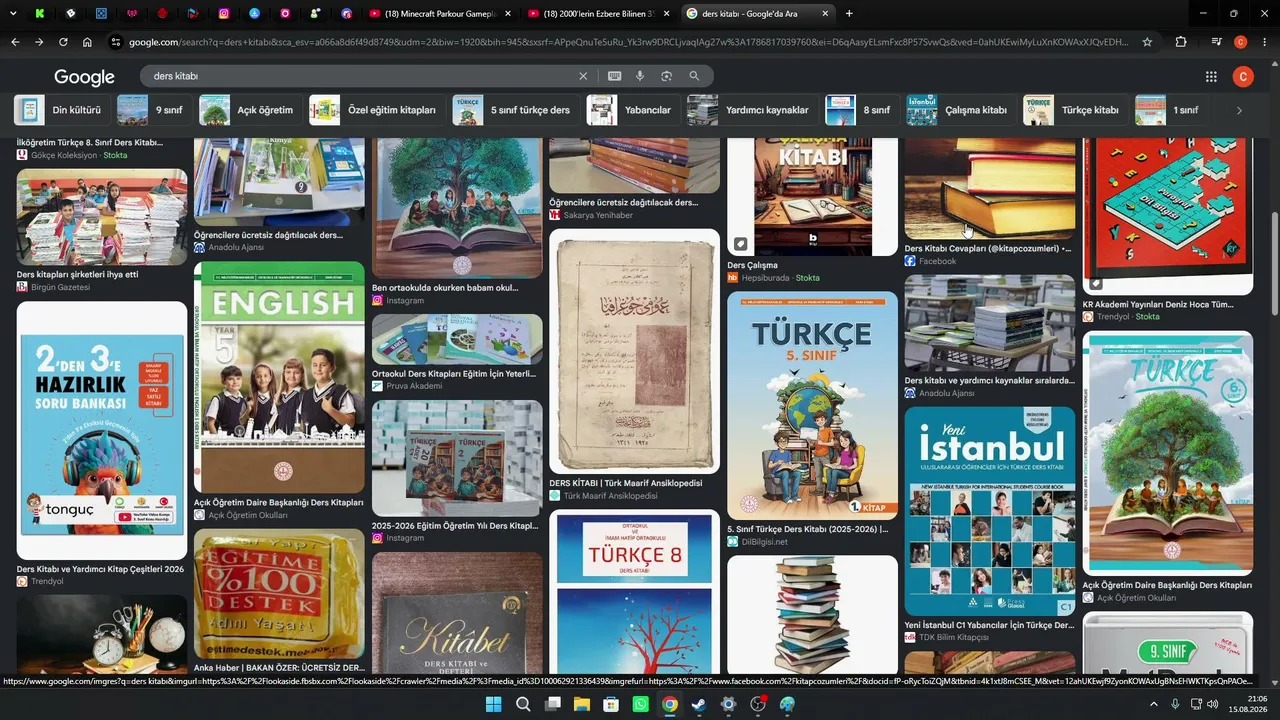
Task: Click the Google logo
Action: tap(85, 77)
